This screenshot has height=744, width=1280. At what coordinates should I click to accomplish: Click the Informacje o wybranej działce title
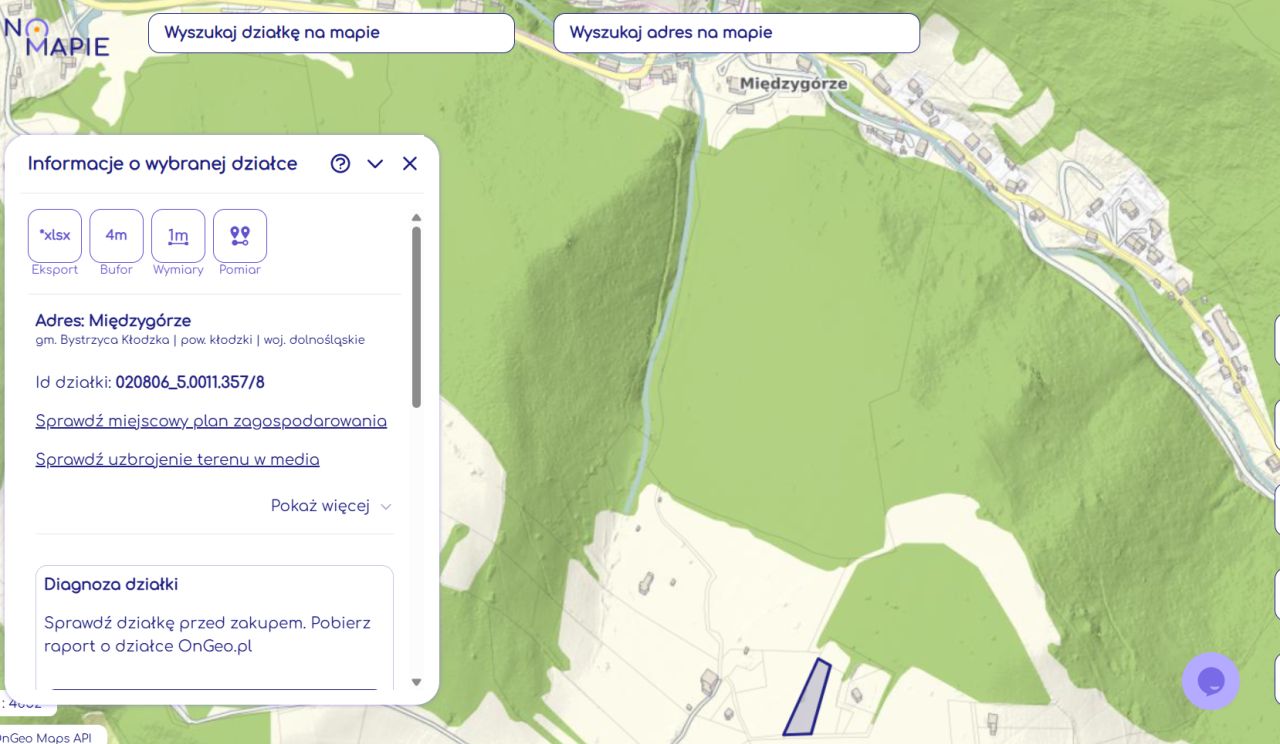pos(163,164)
